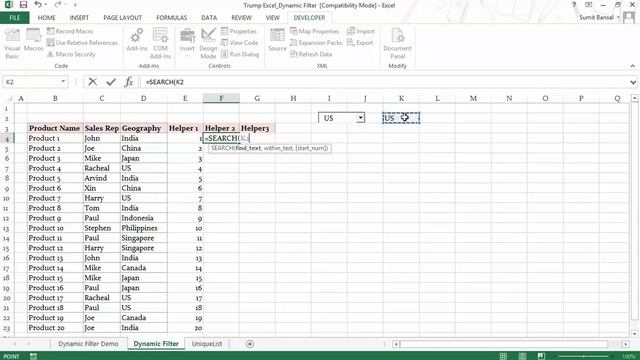Click Refresh Data in XML group
This screenshot has width=640, height=360.
point(311,54)
